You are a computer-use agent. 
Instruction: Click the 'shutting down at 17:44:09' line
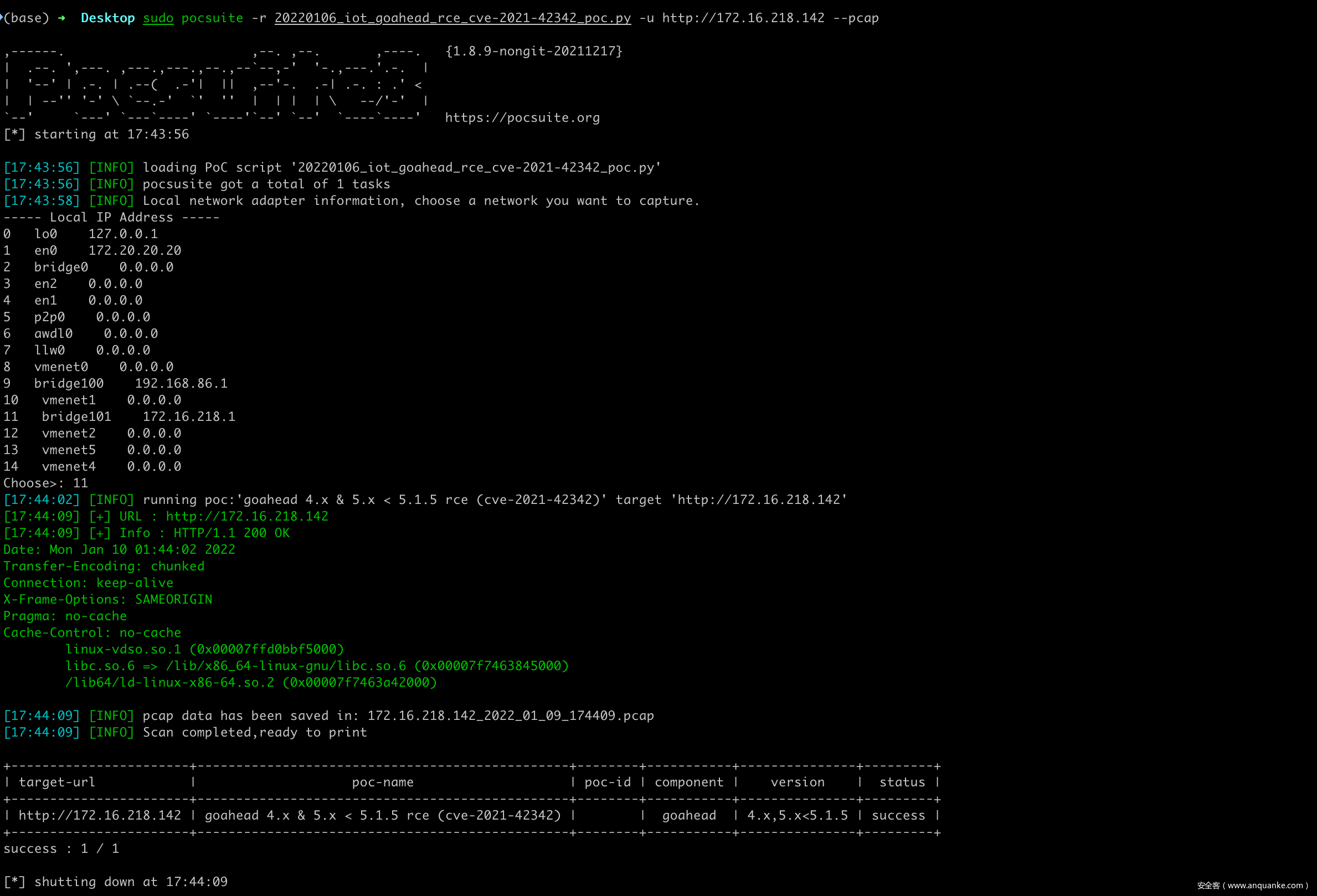pyautogui.click(x=116, y=882)
